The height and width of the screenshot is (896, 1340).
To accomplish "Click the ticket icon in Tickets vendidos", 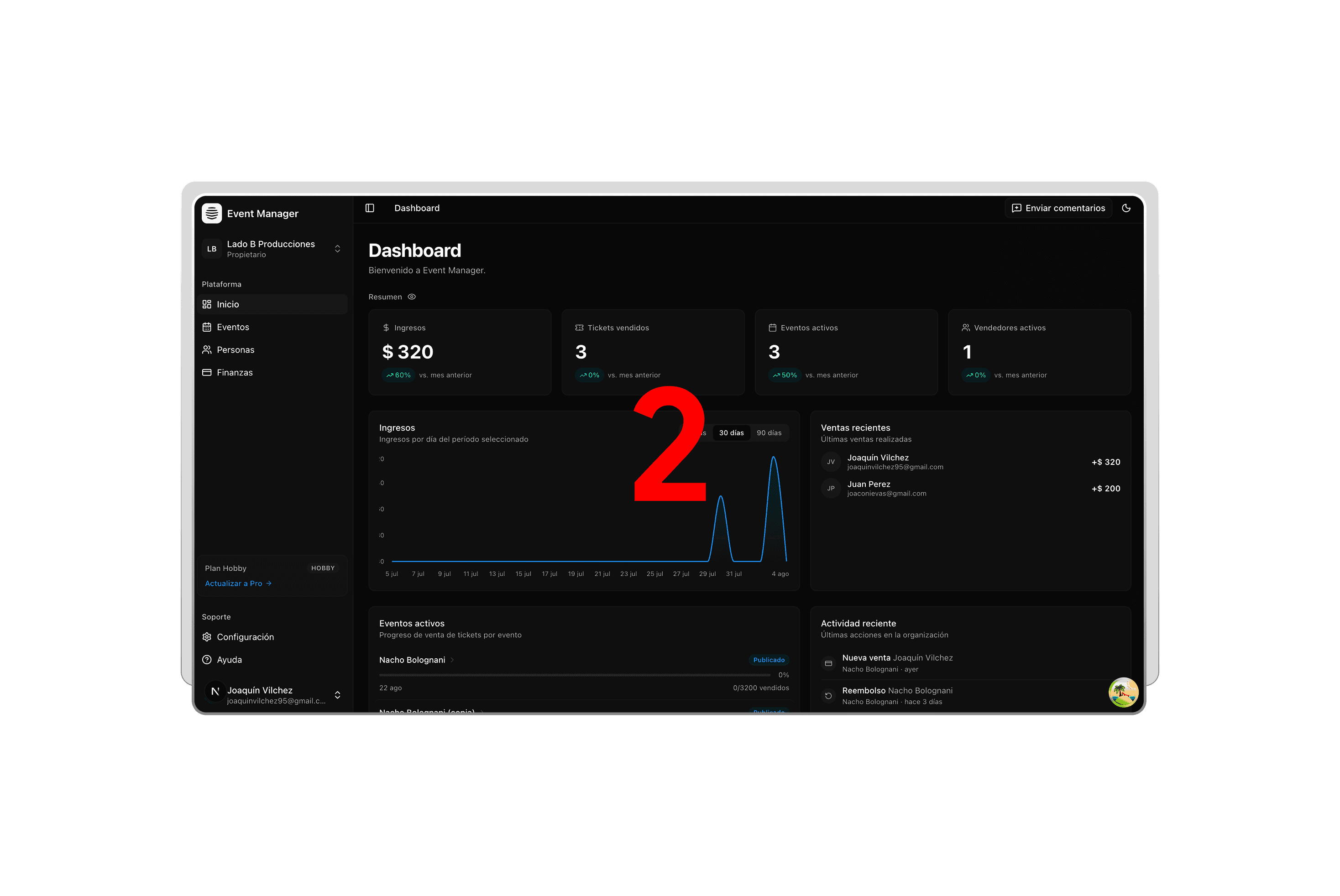I will click(x=579, y=328).
